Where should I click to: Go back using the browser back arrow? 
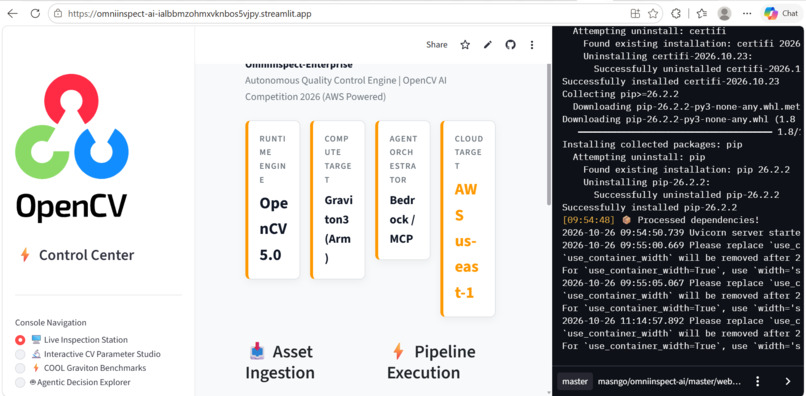pyautogui.click(x=12, y=14)
